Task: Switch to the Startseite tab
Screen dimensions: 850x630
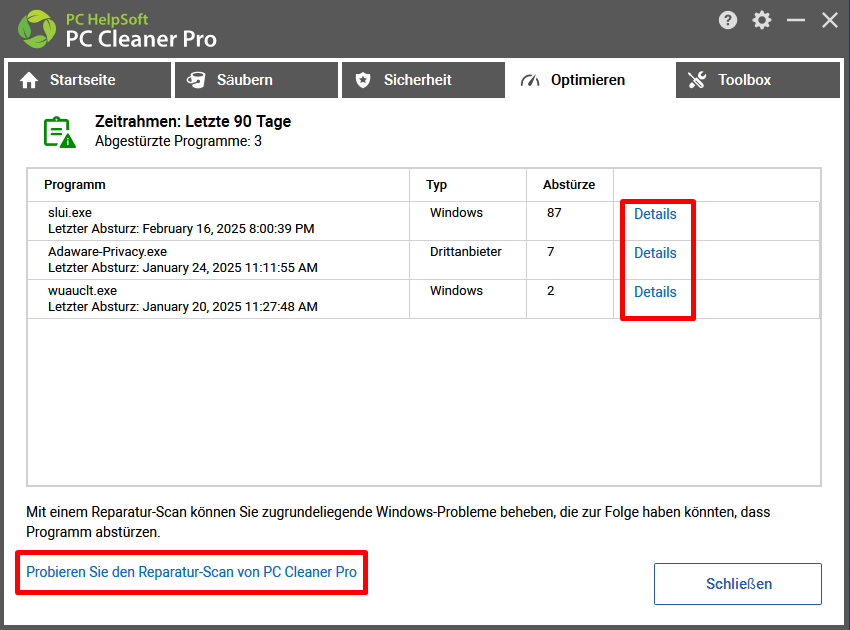Action: tap(89, 80)
